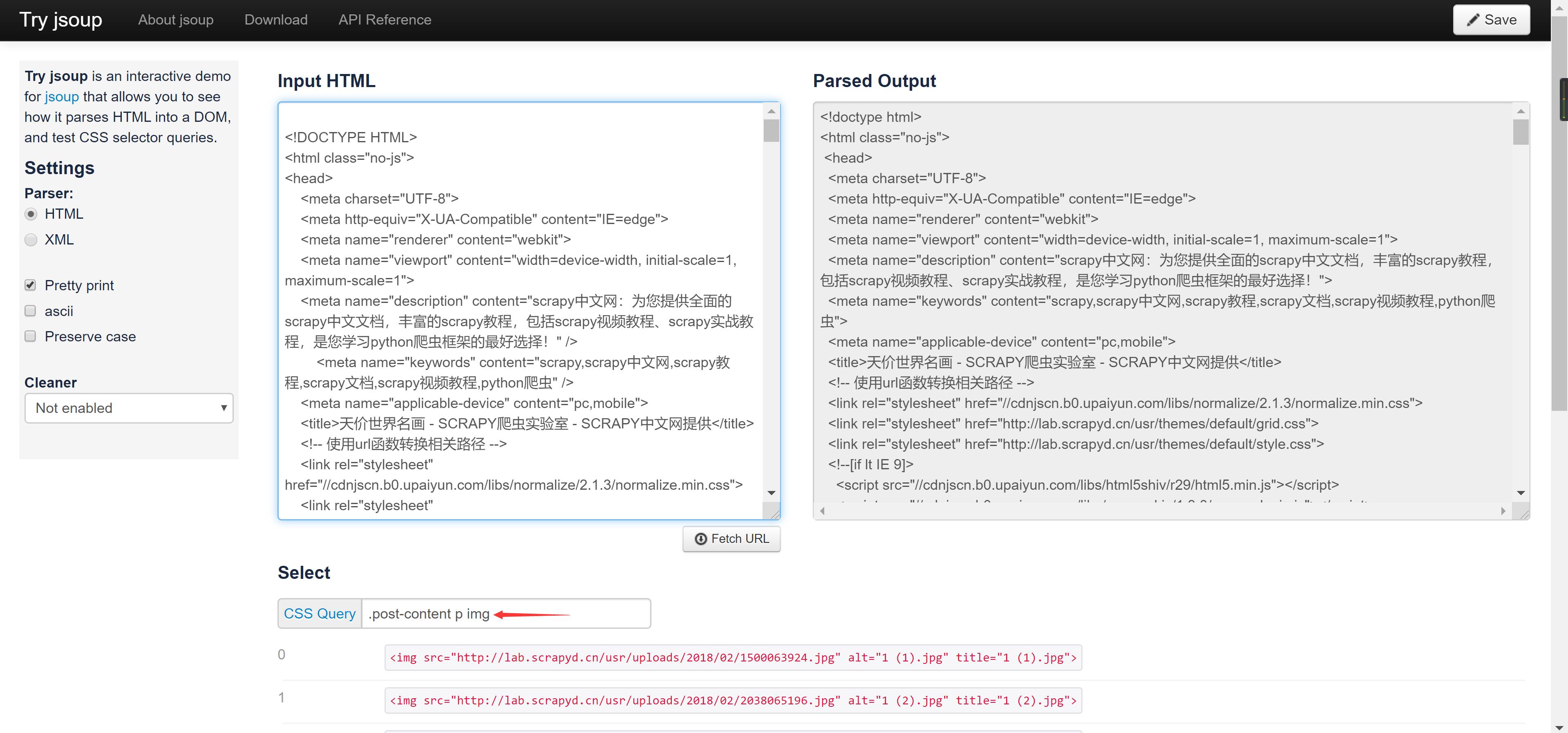Select the HTML parser radio button
1568x733 pixels.
coord(30,214)
